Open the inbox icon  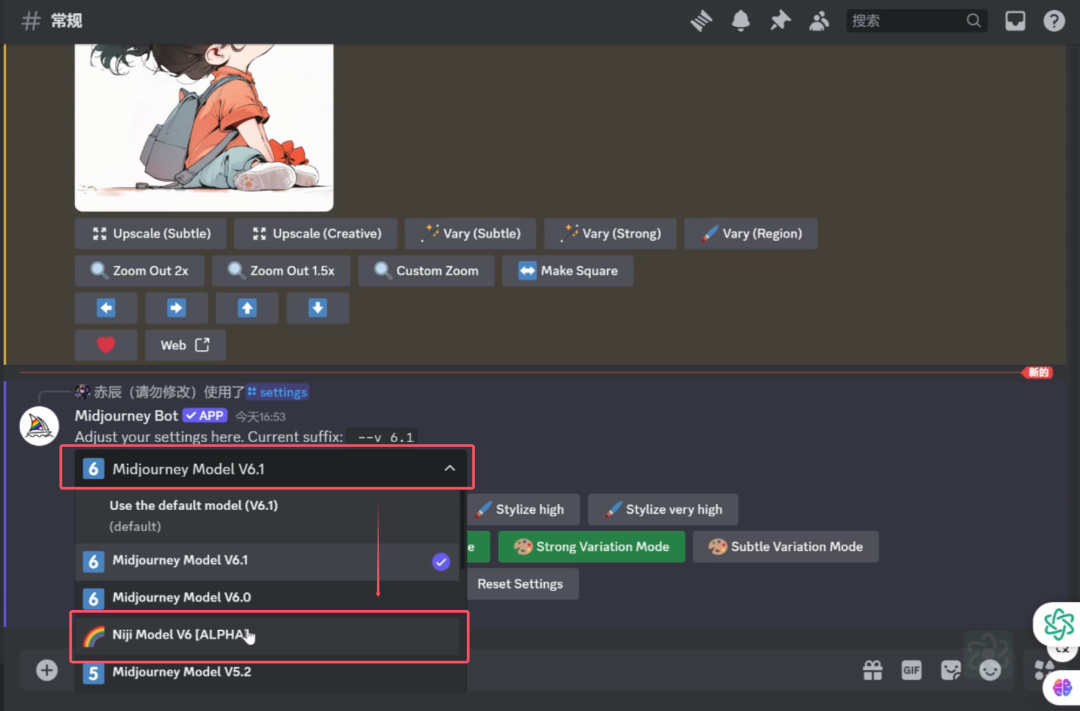tap(1015, 21)
